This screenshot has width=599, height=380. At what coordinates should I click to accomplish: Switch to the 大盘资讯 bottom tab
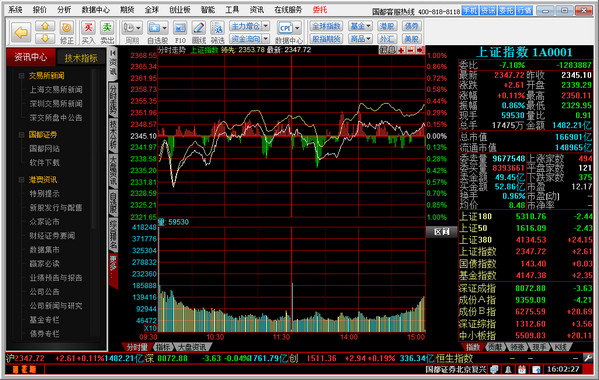click(x=192, y=347)
